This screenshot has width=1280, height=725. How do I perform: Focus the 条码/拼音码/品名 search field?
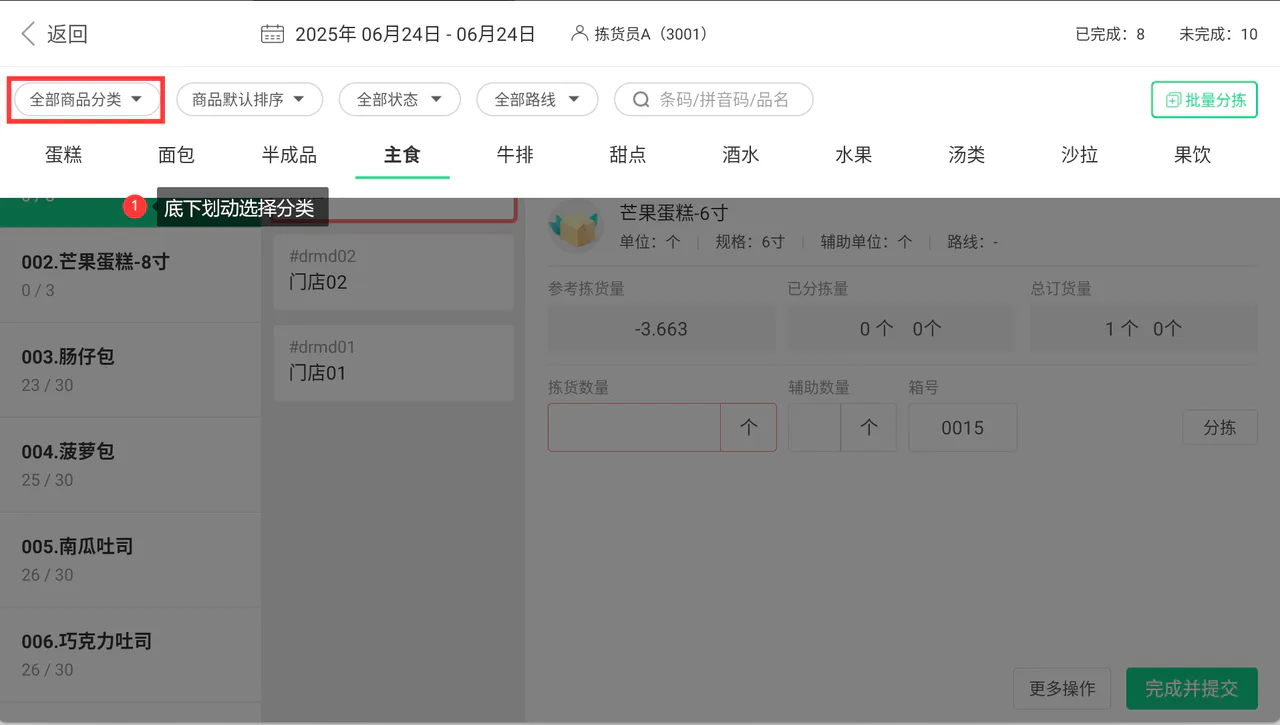[713, 100]
